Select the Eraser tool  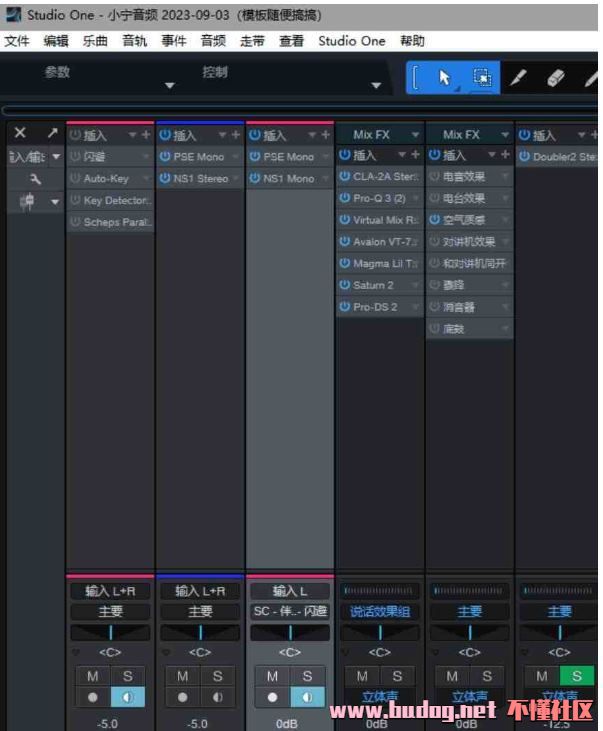point(555,77)
